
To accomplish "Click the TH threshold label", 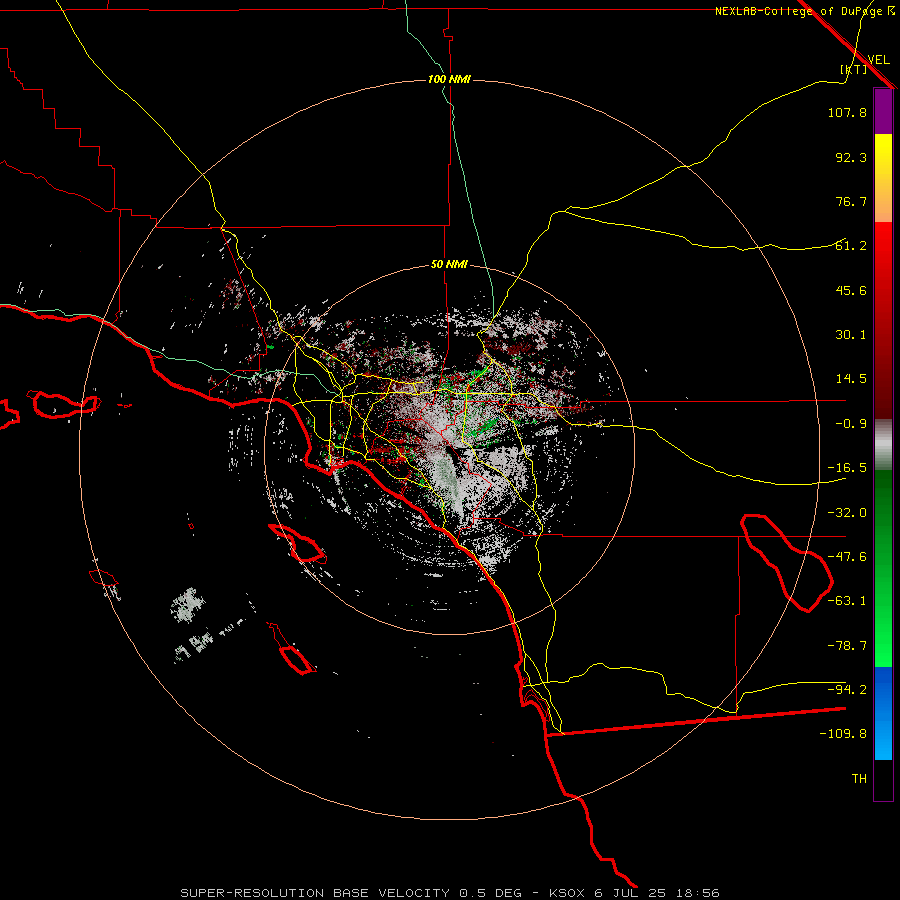I will coord(859,779).
